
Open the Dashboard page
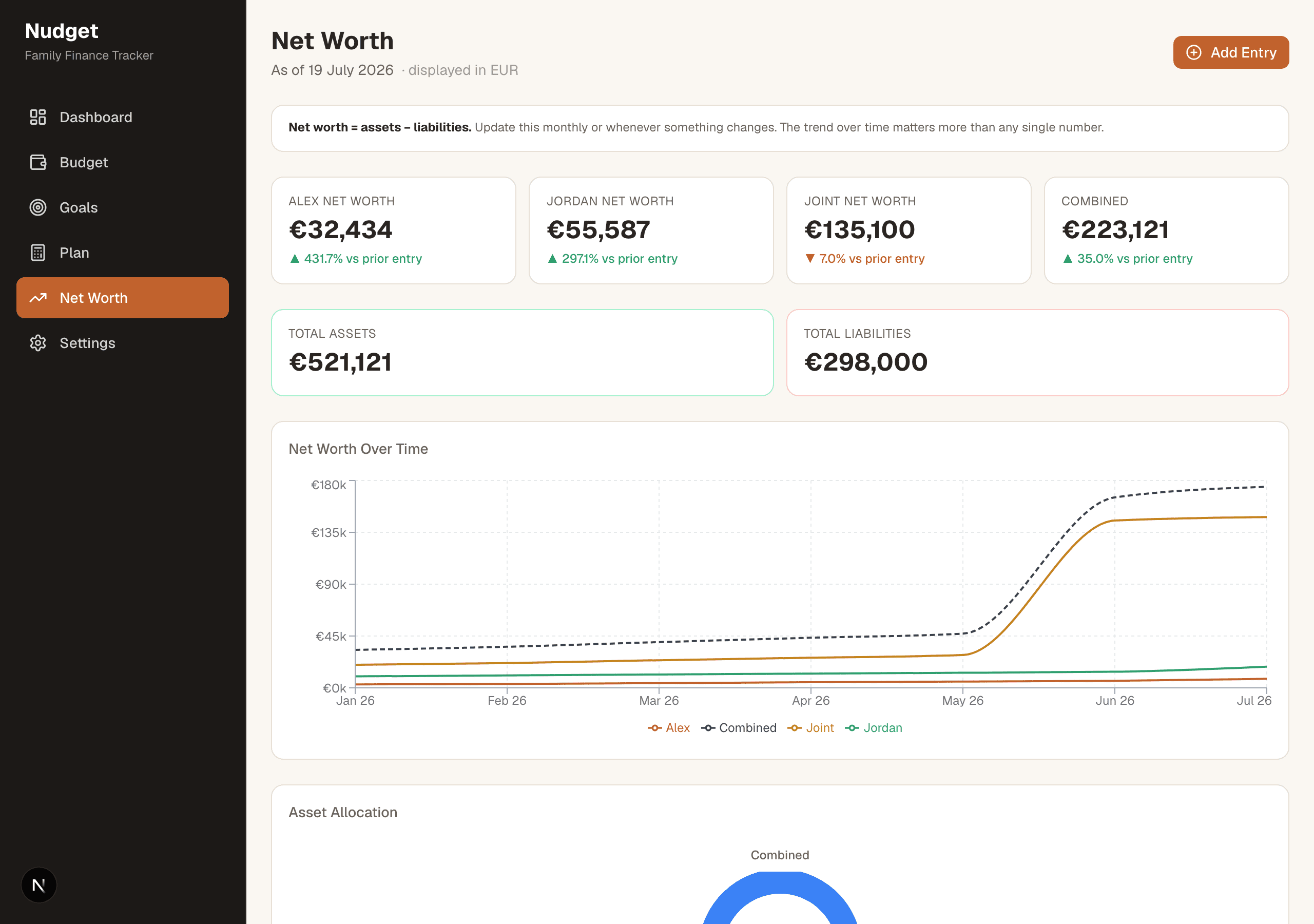123,118
